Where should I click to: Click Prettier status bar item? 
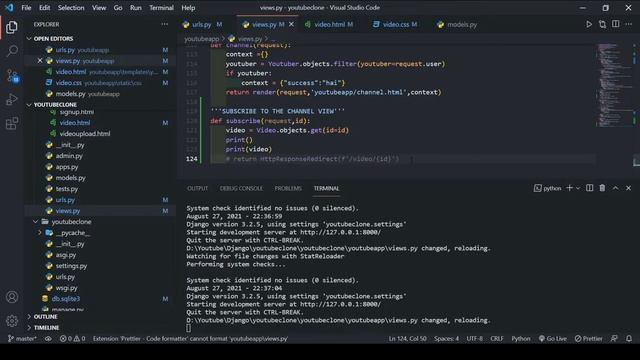(588, 338)
